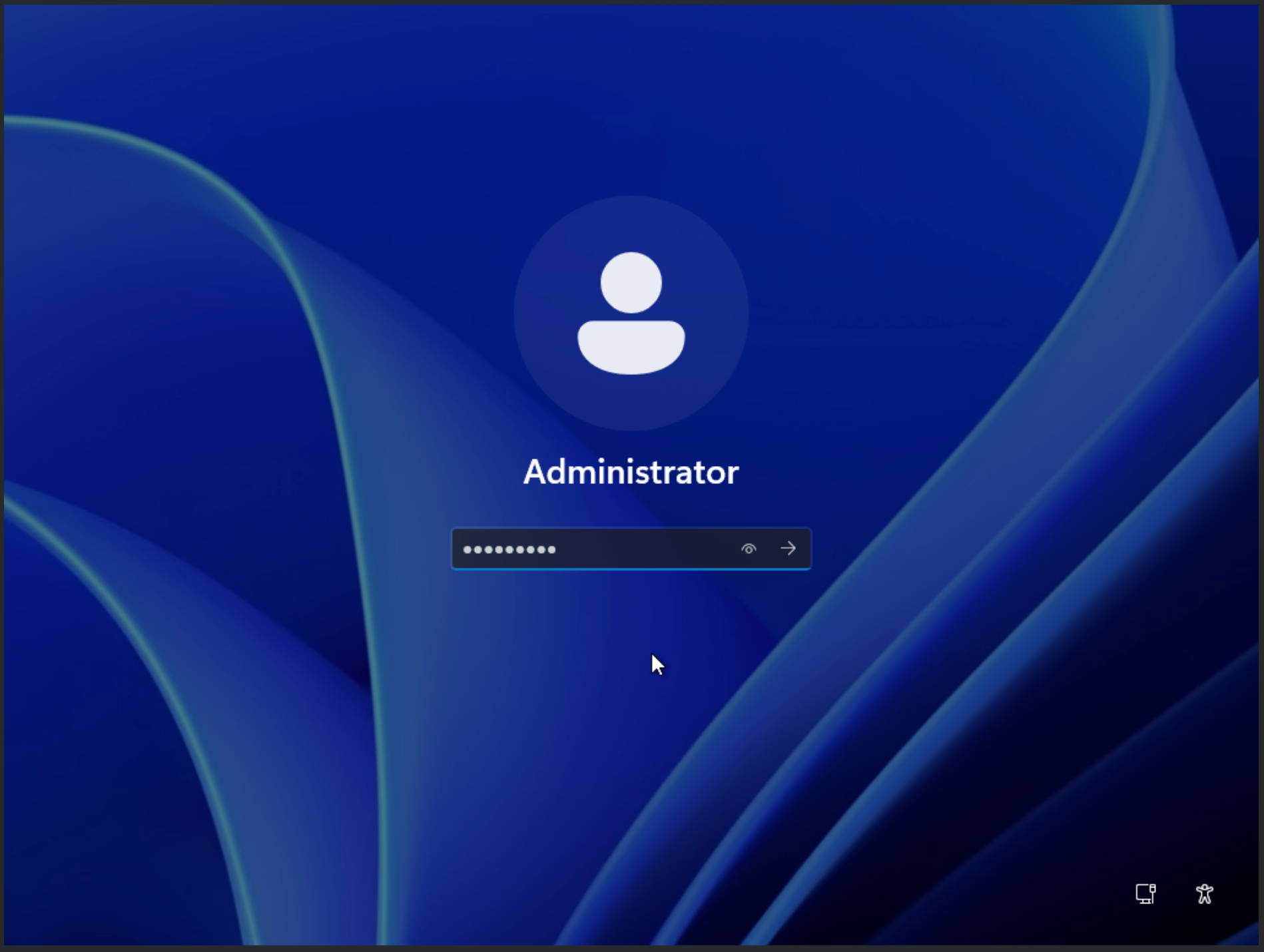Open network settings from the login screen

pos(1145,895)
